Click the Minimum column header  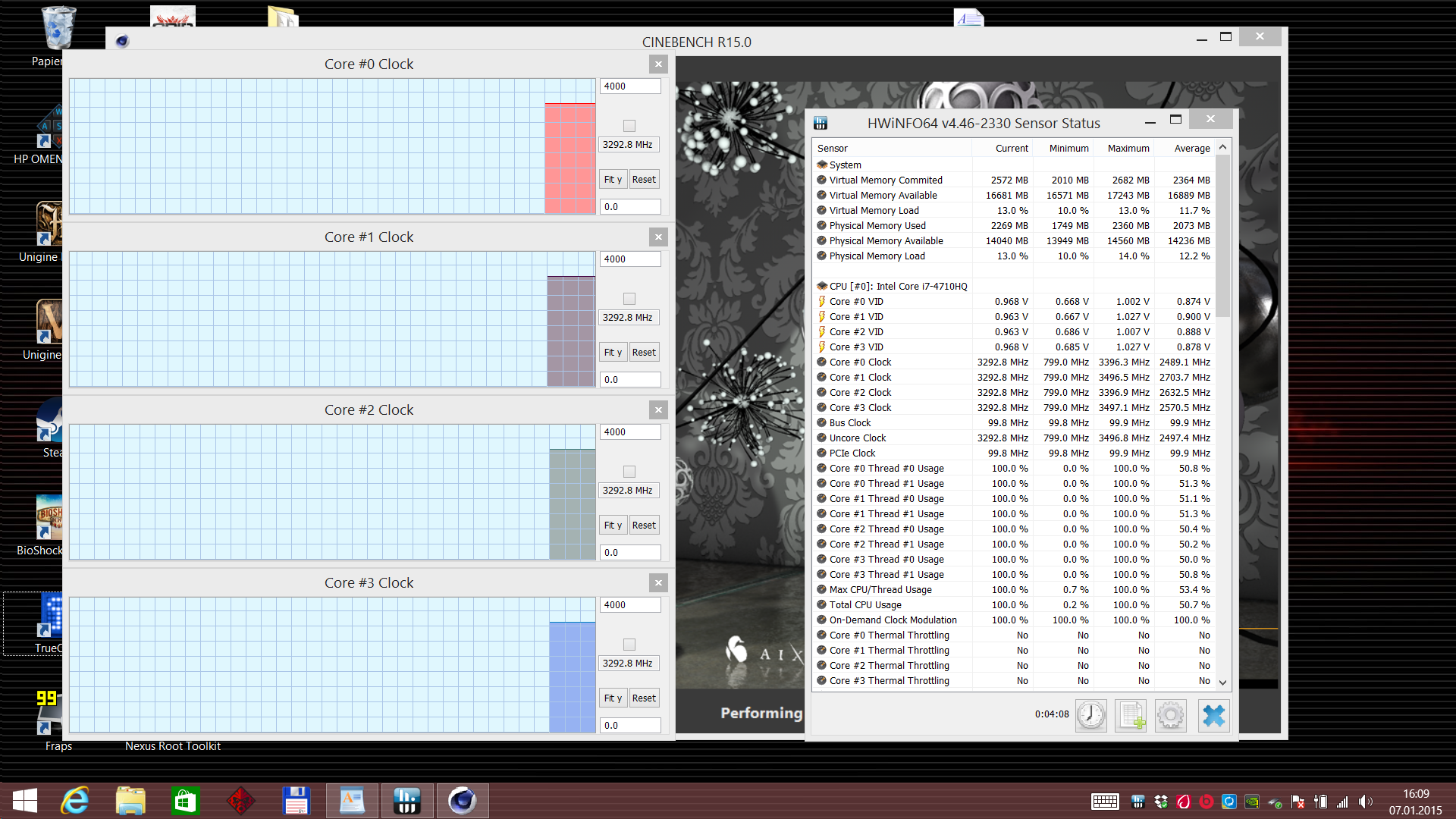tap(1063, 149)
